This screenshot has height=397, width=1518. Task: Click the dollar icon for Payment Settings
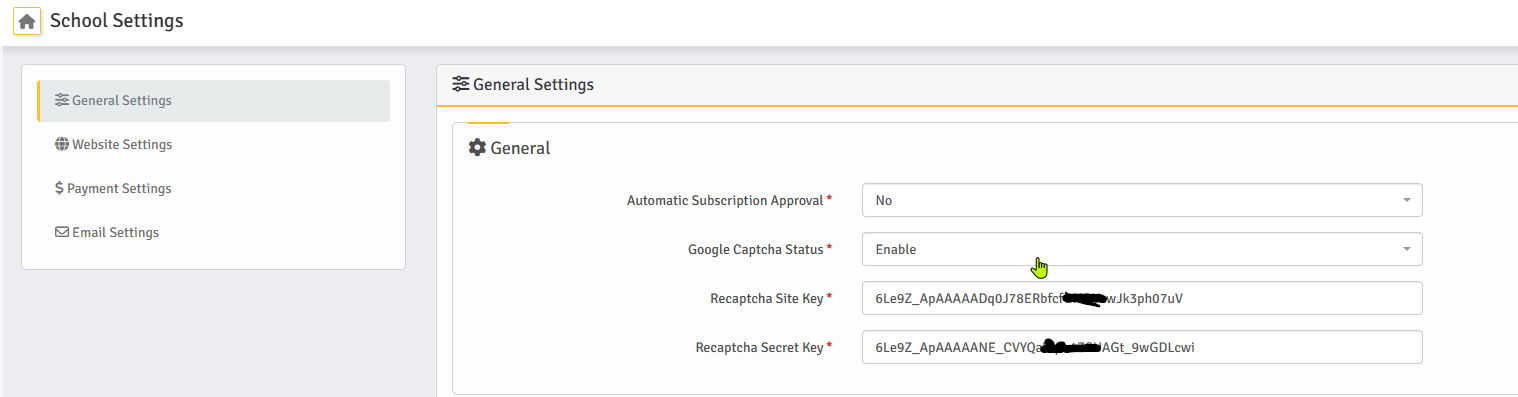point(60,188)
